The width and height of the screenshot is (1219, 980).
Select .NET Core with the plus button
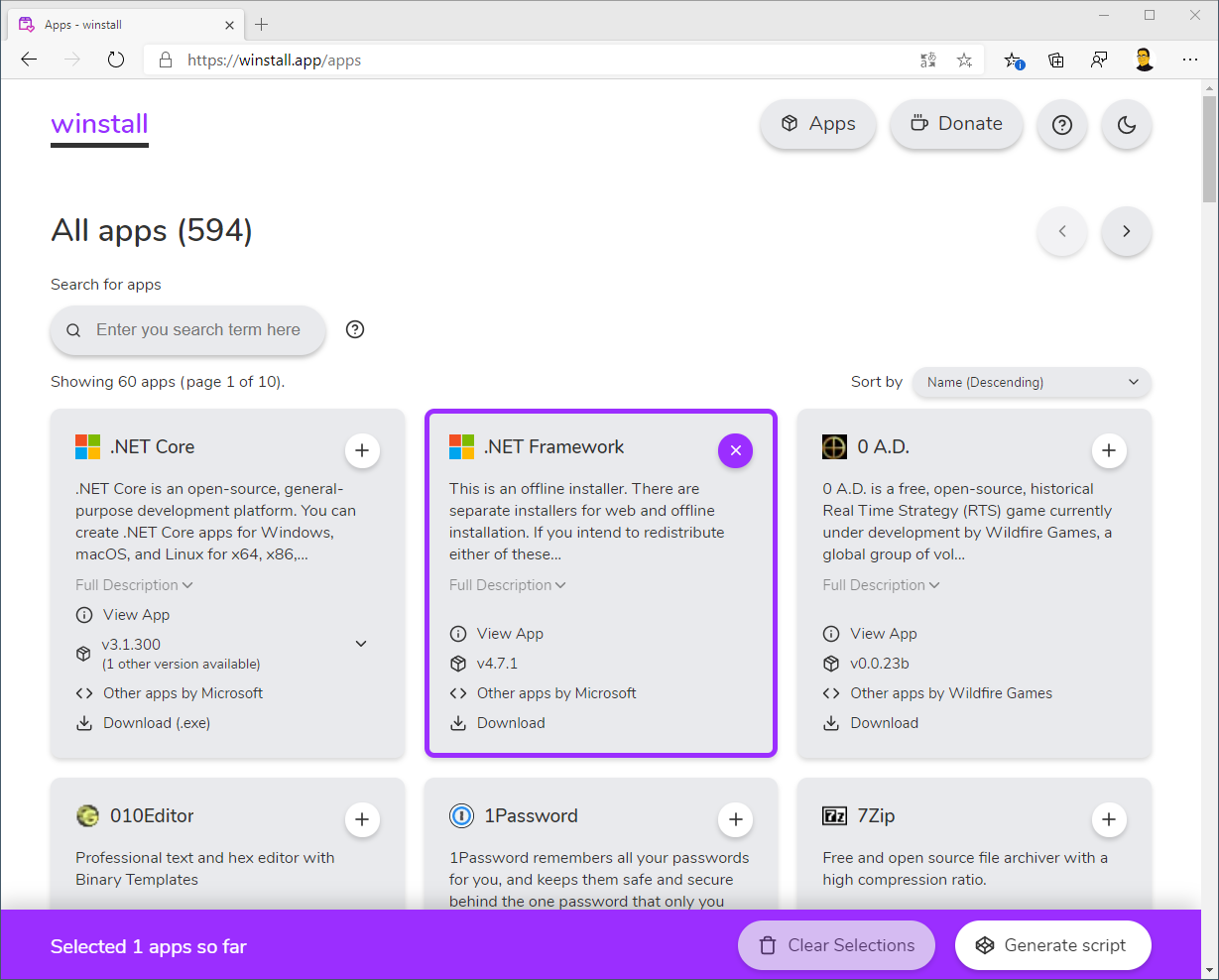pyautogui.click(x=362, y=450)
